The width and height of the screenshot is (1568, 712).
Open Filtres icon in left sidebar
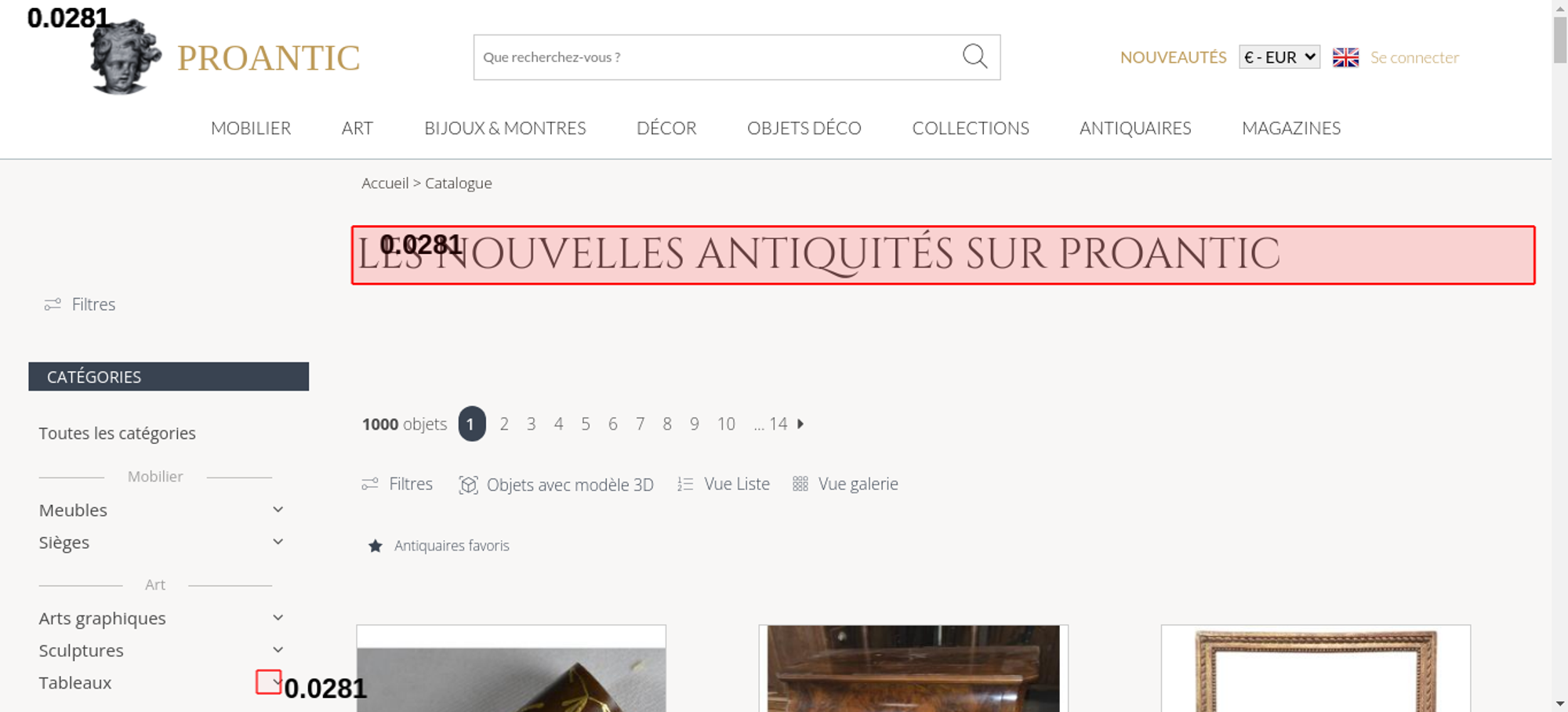53,304
